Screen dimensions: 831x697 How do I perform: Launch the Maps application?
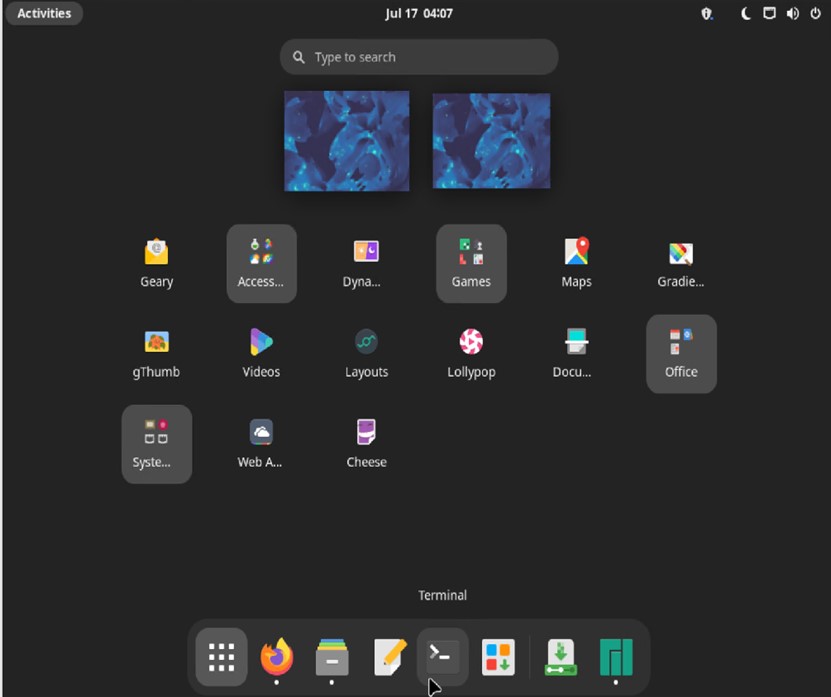point(576,263)
